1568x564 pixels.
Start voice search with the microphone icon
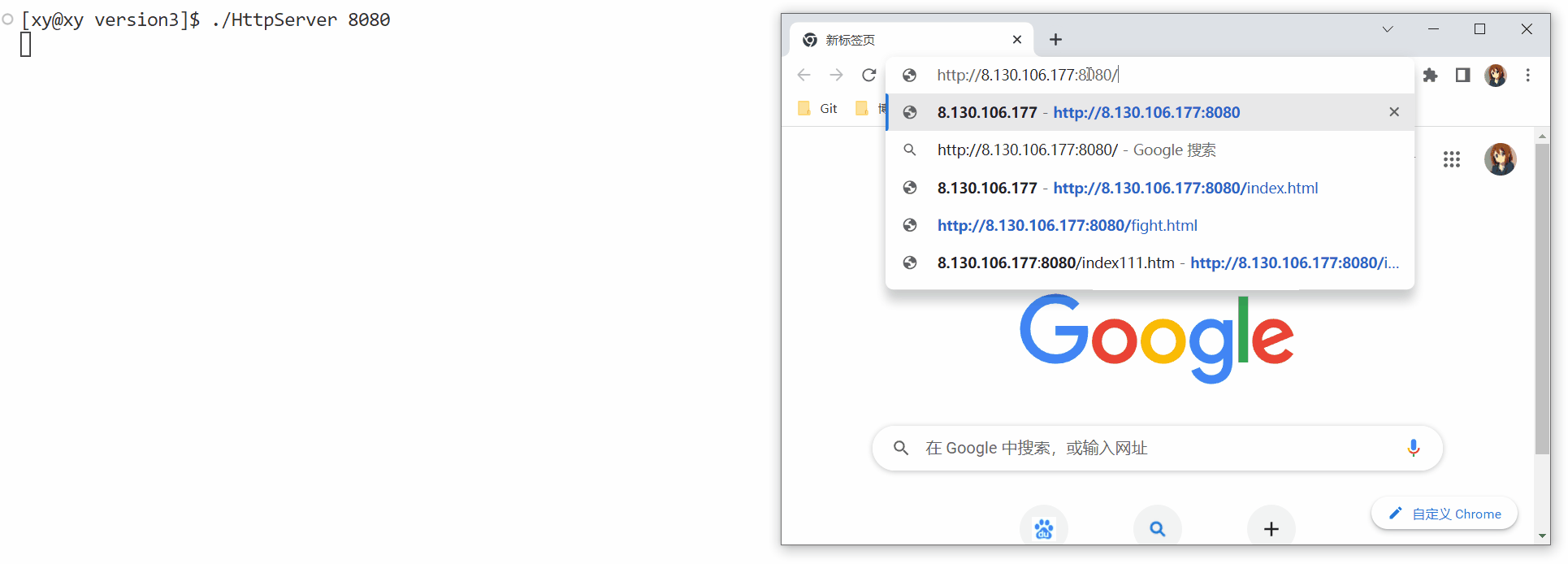click(x=1414, y=448)
